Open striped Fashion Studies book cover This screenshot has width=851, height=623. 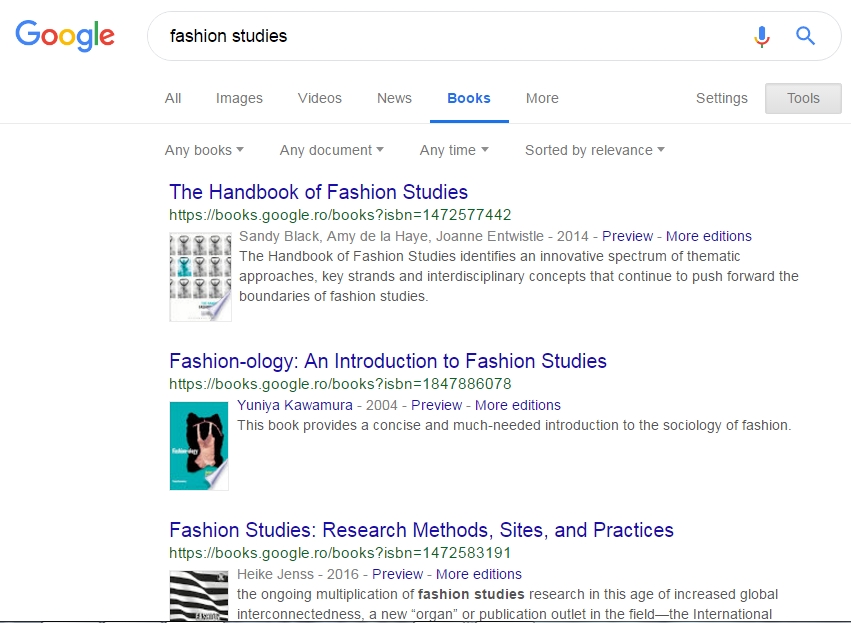pyautogui.click(x=199, y=595)
